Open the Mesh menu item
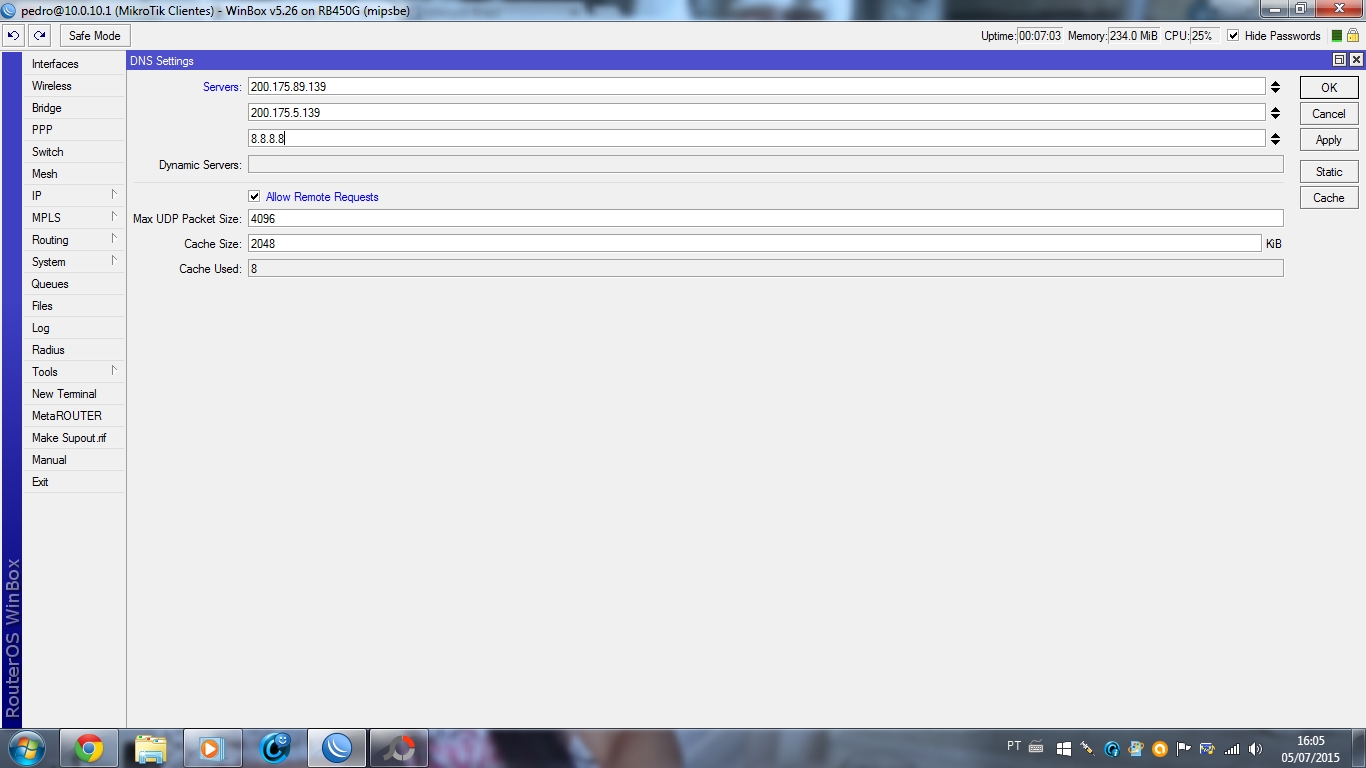1366x768 pixels. tap(75, 174)
